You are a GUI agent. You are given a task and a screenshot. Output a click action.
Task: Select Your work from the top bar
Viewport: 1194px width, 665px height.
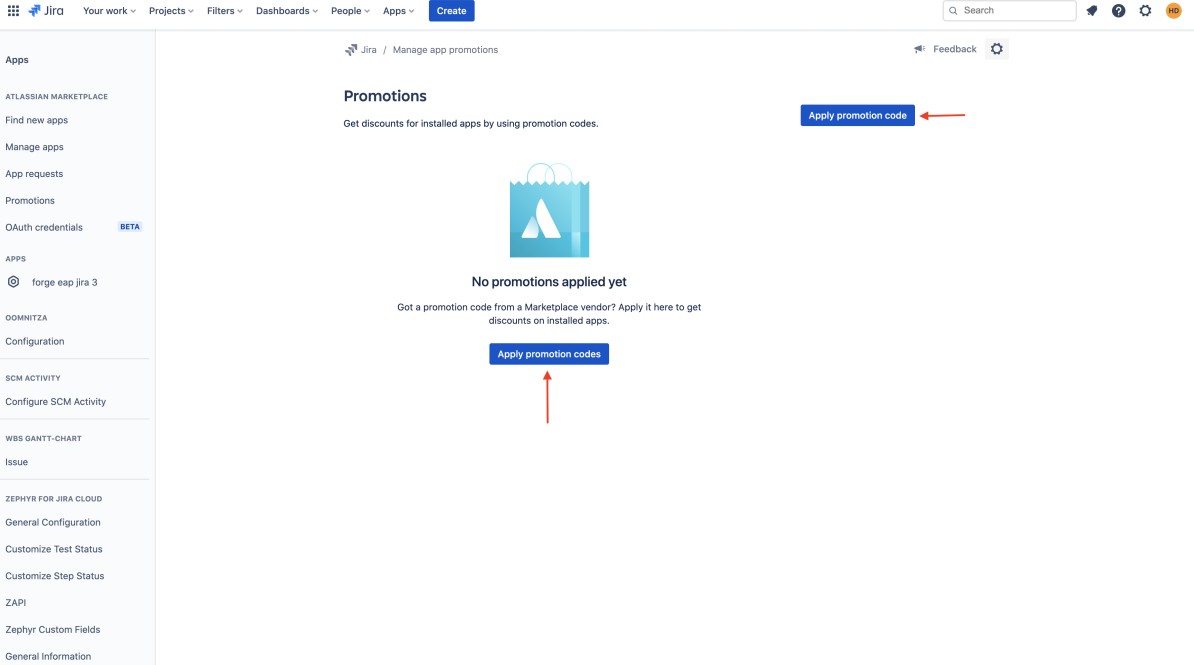click(x=105, y=11)
